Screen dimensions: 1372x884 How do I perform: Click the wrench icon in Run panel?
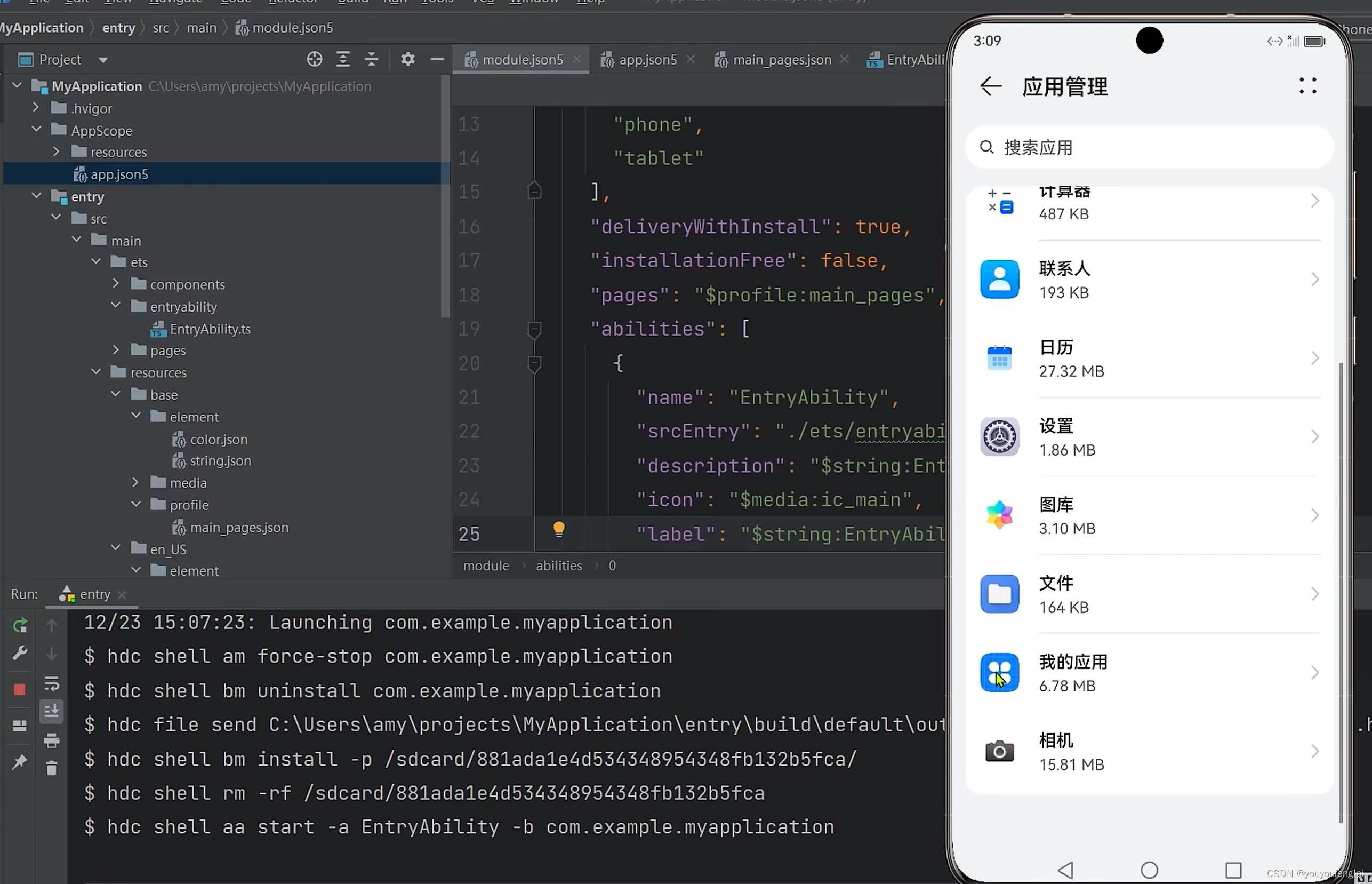click(x=20, y=654)
